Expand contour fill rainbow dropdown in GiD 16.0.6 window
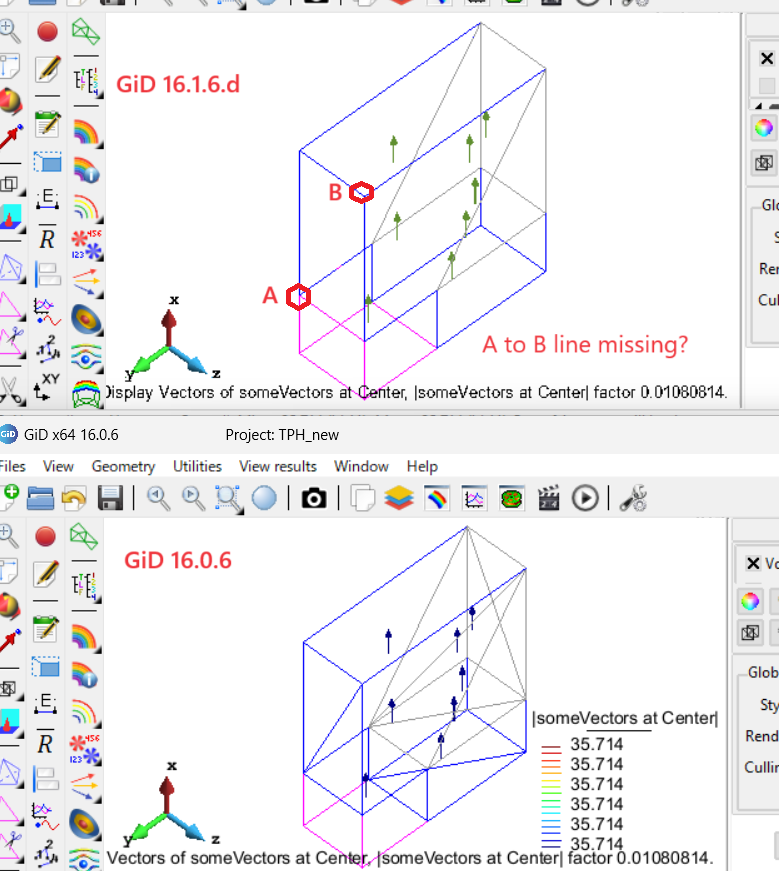 86,665
